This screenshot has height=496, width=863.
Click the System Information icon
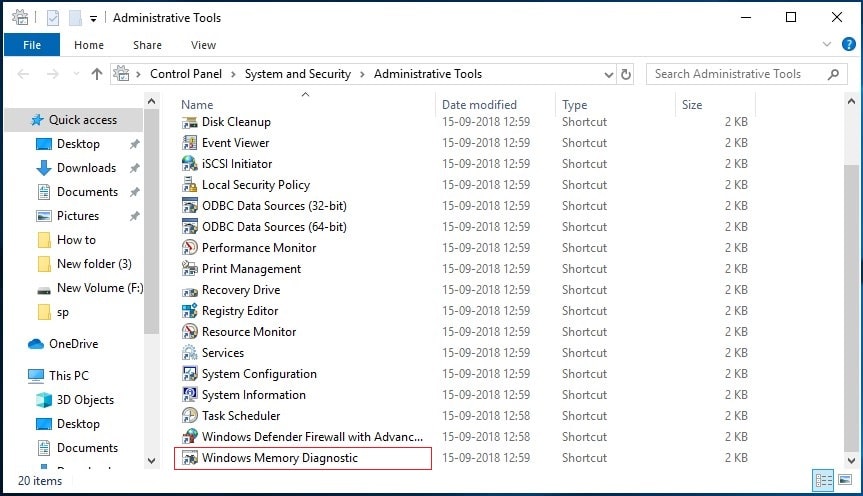(189, 395)
